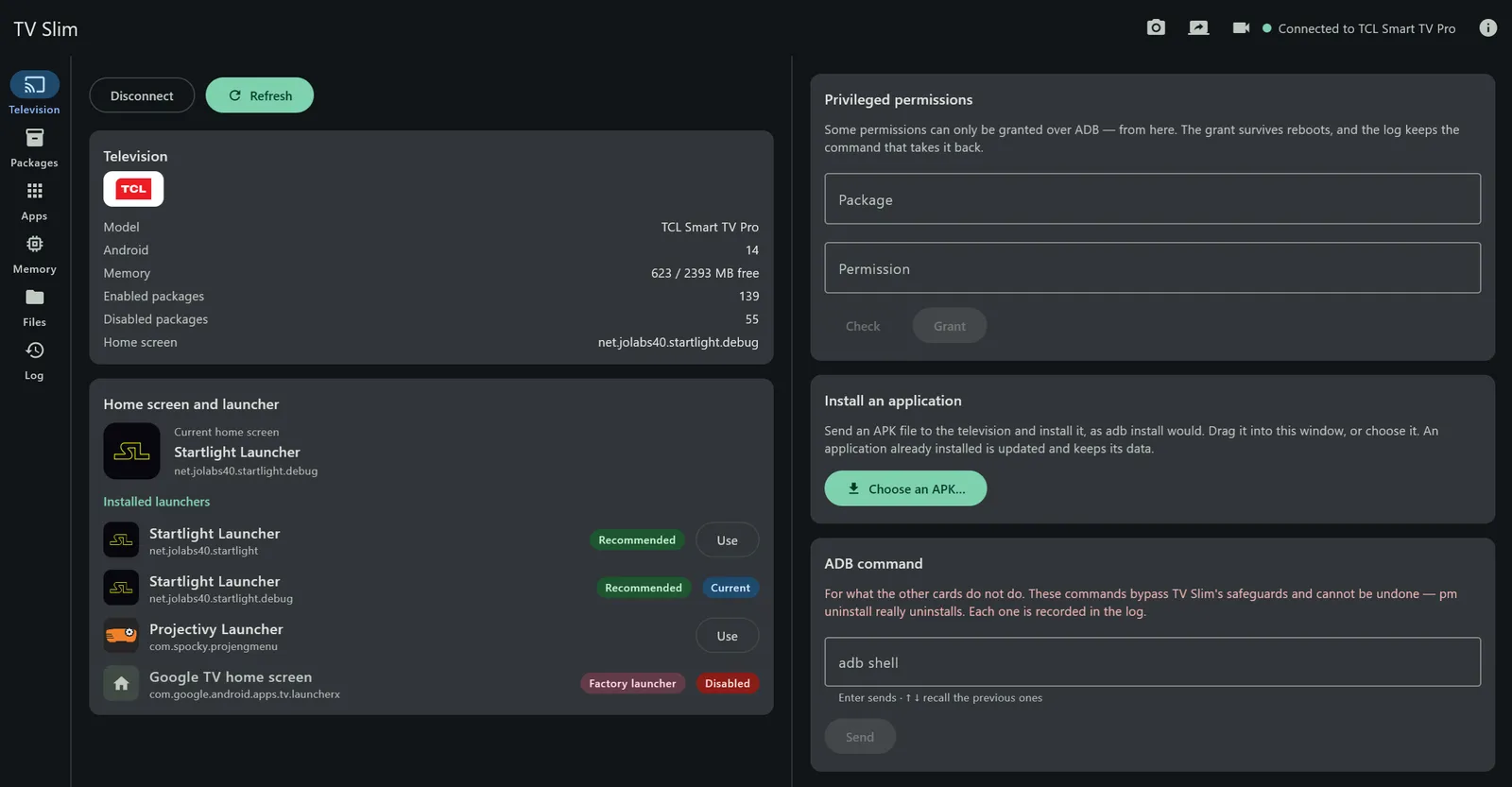Click the '623 / 2393 MB free' value
The height and width of the screenshot is (787, 1512).
pos(705,273)
